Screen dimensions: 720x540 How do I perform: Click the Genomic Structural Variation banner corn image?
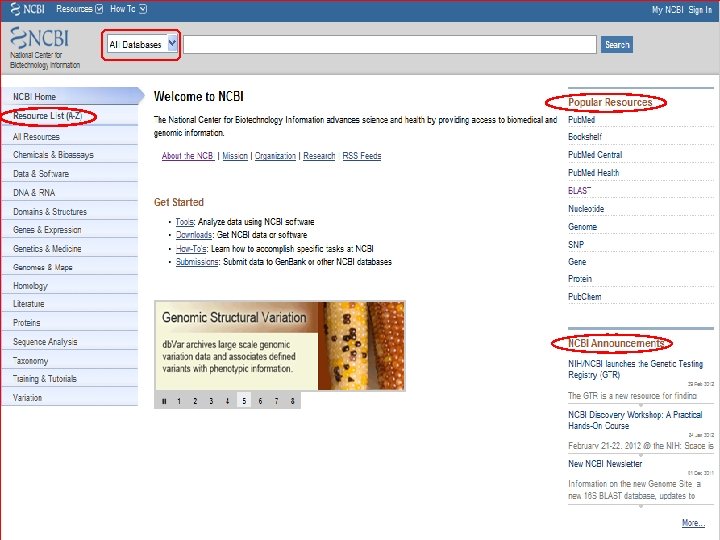coord(361,346)
